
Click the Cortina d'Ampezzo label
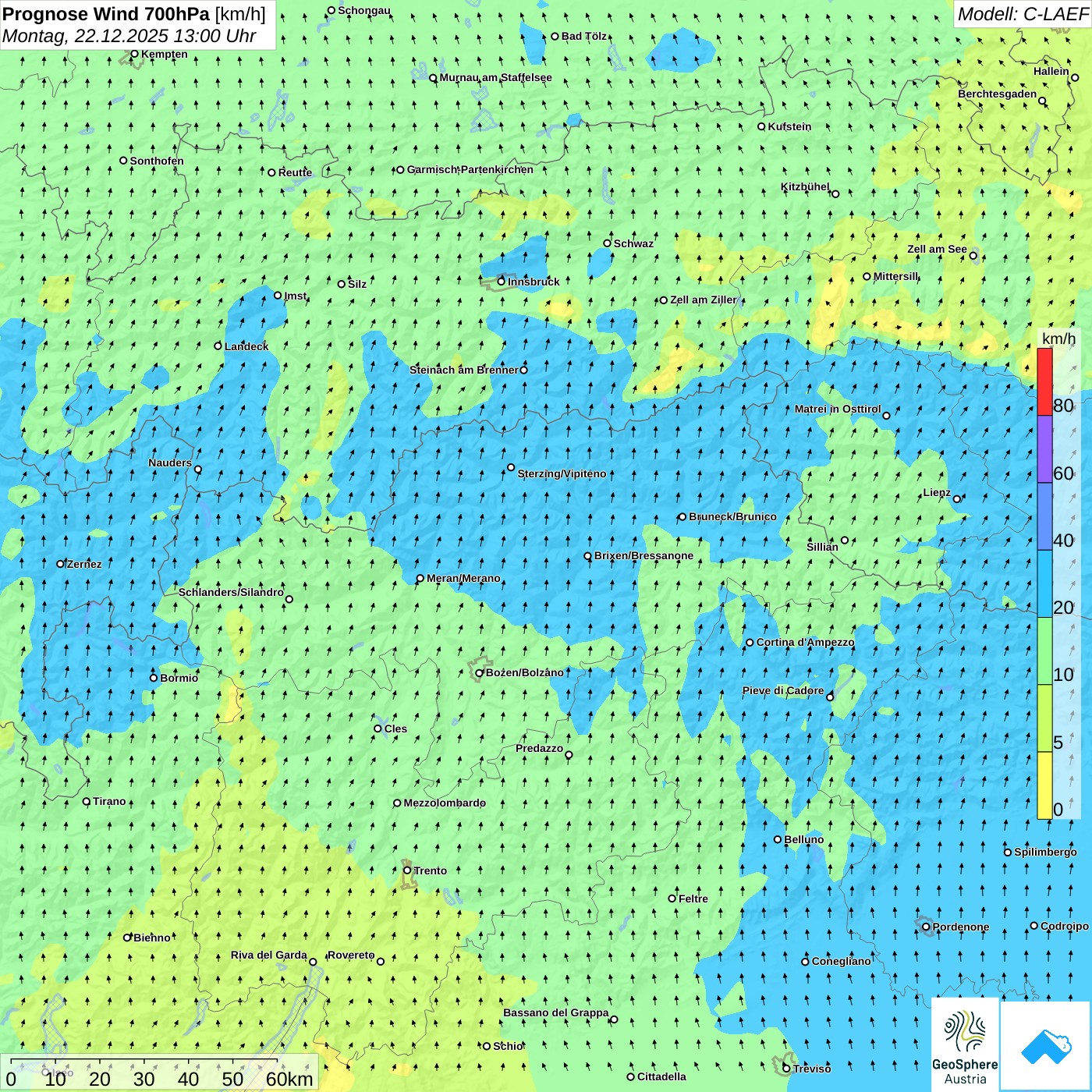tap(805, 642)
